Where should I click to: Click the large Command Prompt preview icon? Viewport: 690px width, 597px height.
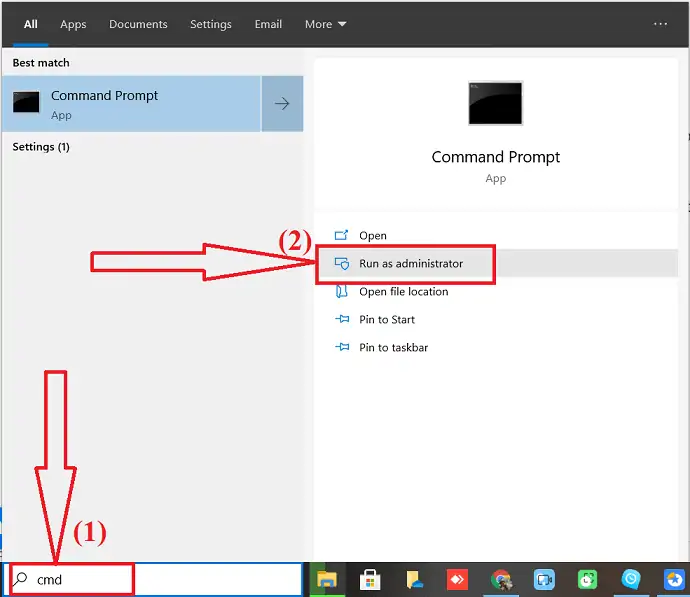click(495, 103)
